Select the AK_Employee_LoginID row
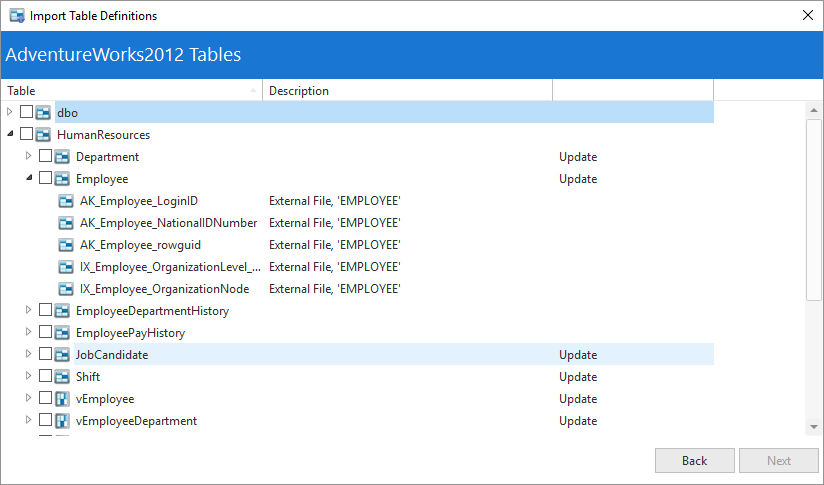Viewport: 824px width, 485px height. click(139, 201)
